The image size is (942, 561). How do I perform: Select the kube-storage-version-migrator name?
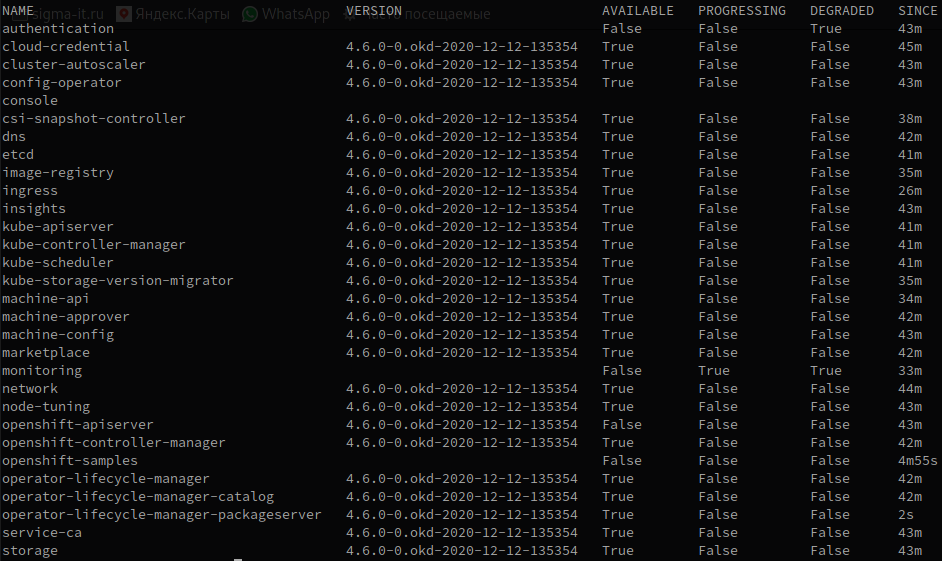tap(118, 281)
